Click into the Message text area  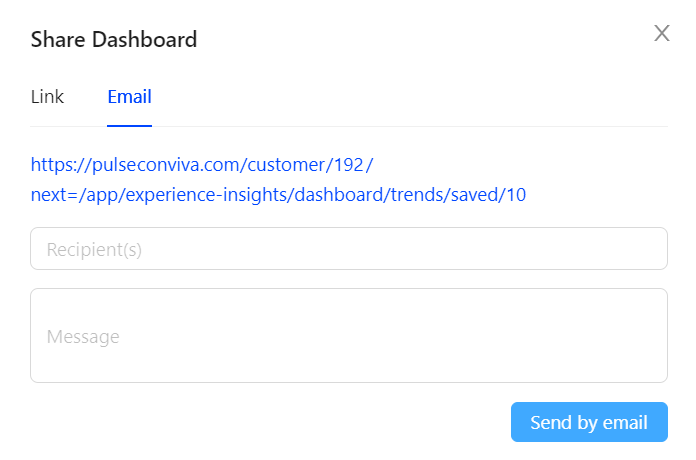[x=349, y=336]
